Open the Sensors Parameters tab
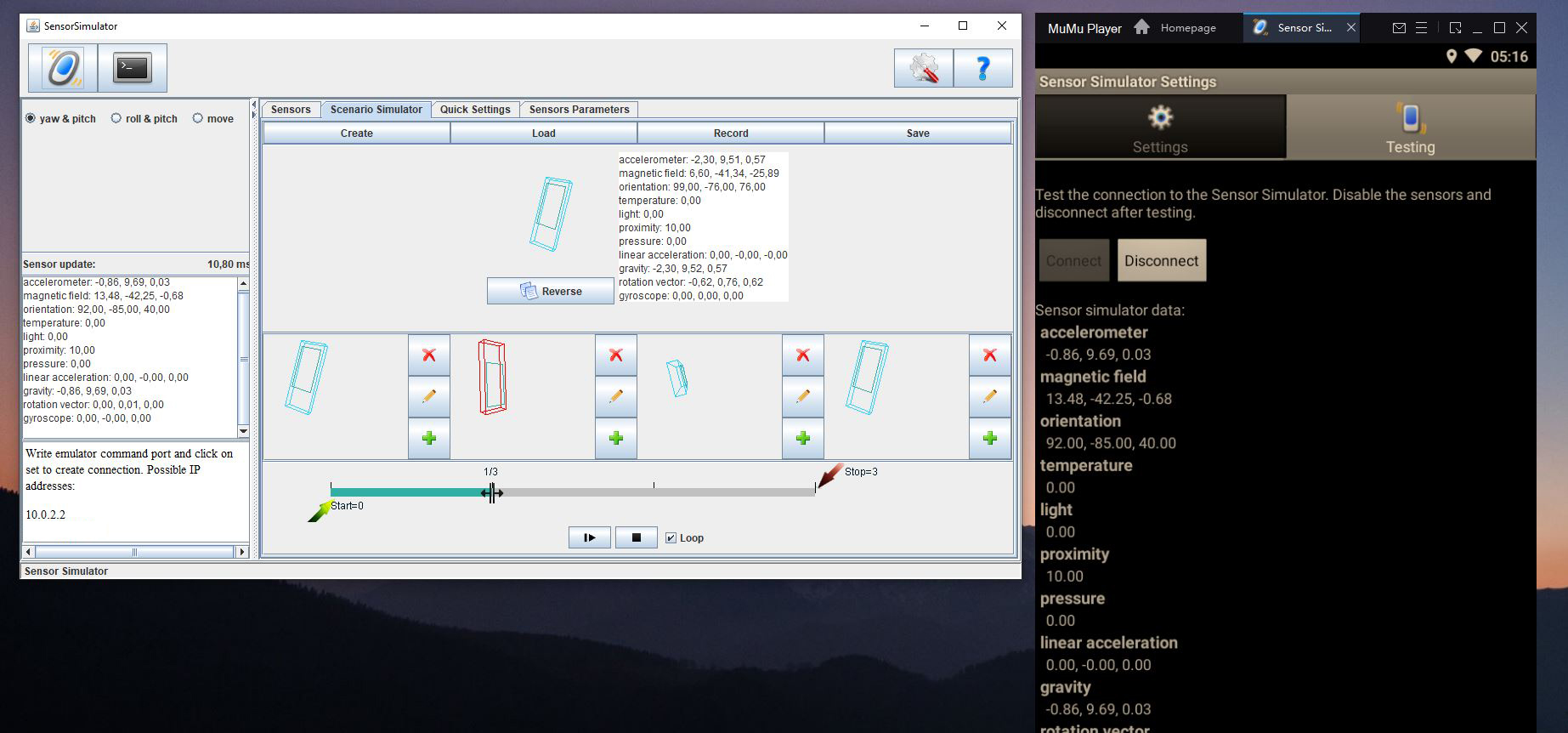Image resolution: width=1568 pixels, height=733 pixels. (x=579, y=110)
